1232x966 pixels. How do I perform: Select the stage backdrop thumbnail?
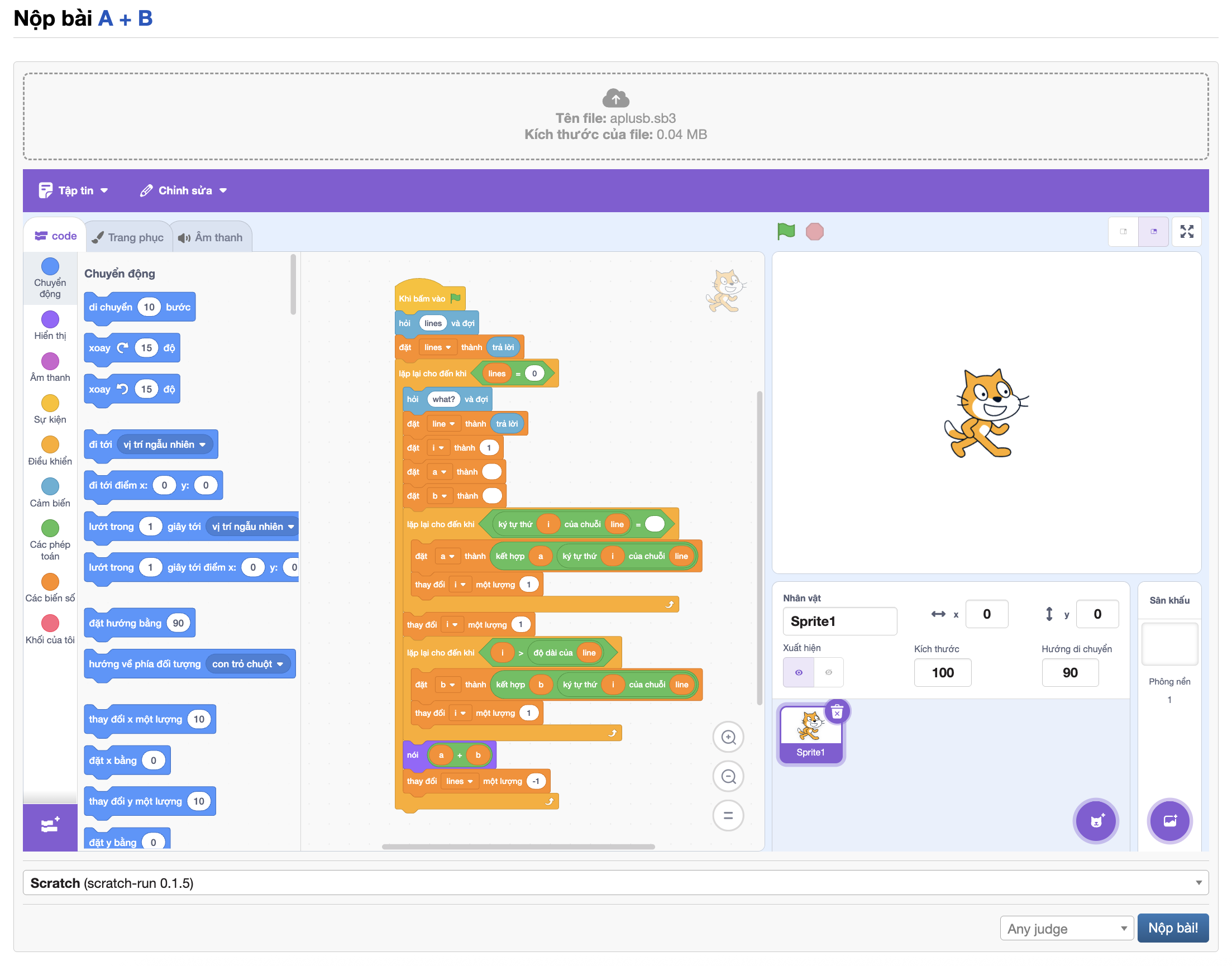[1169, 644]
